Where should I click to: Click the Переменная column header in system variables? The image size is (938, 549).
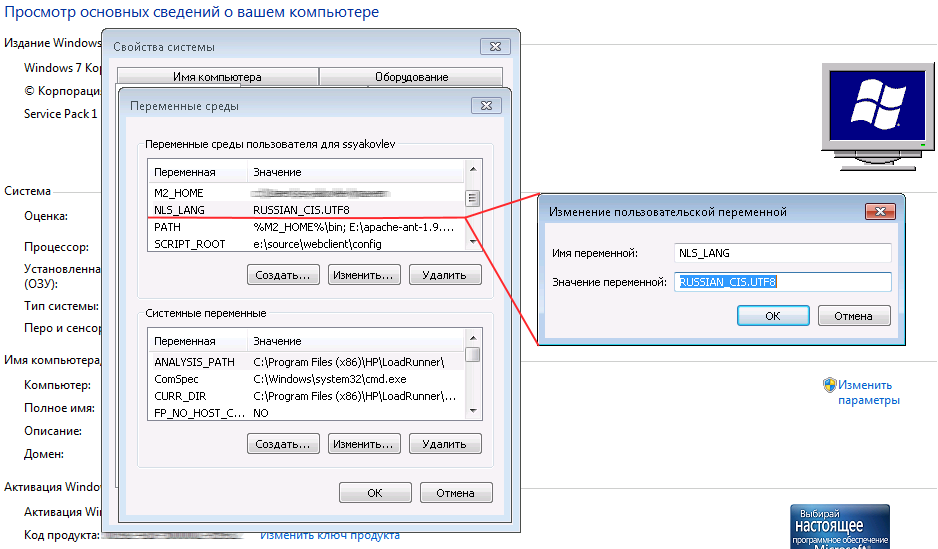pyautogui.click(x=197, y=341)
